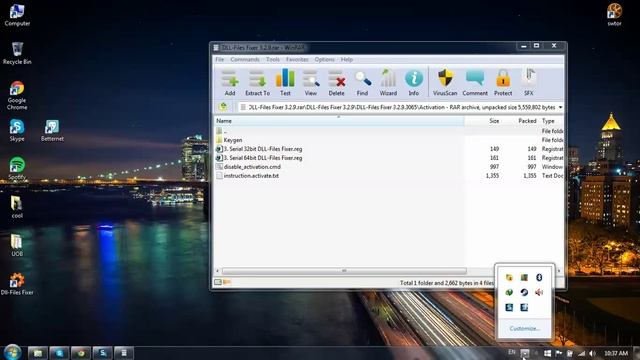Click the Delete toolbar icon

pyautogui.click(x=337, y=83)
